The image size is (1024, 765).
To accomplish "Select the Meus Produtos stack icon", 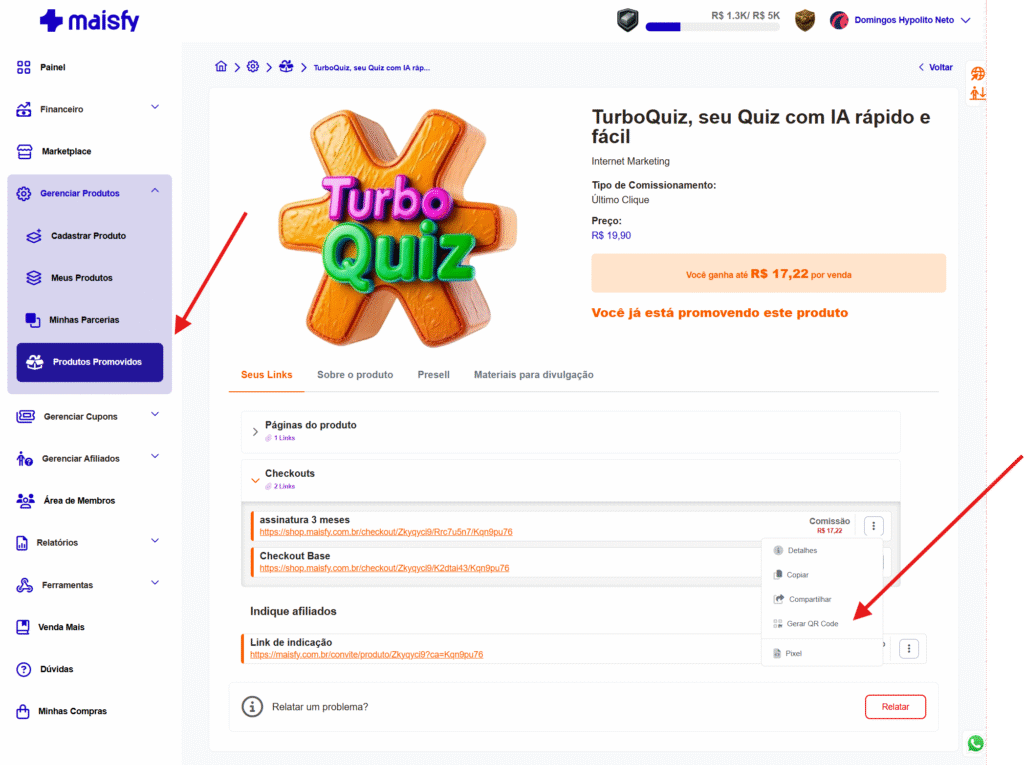I will coord(34,278).
